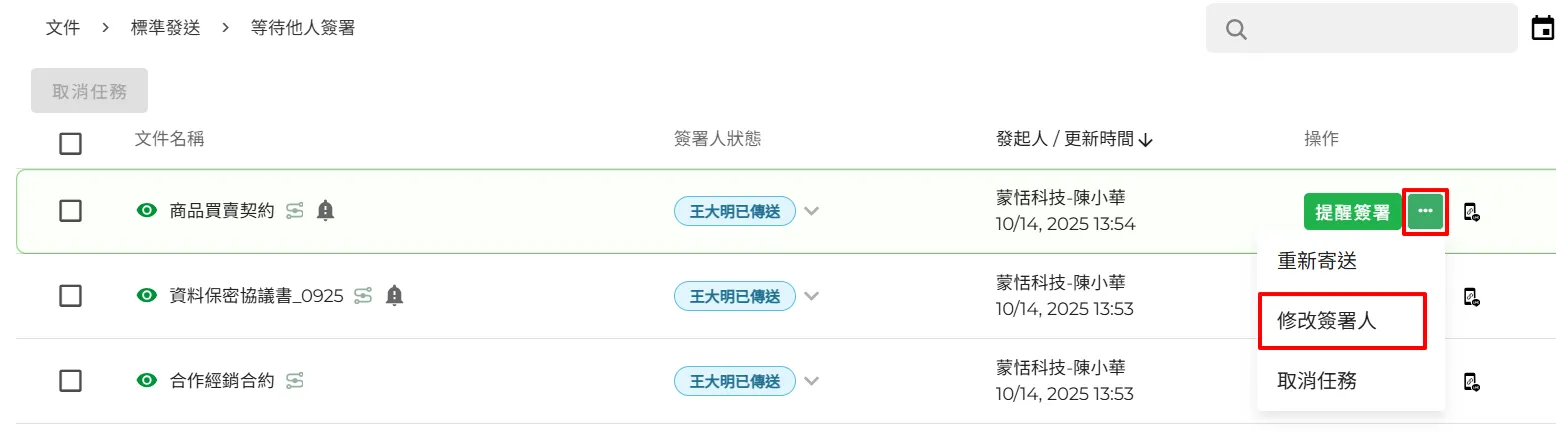Click the eye icon beside 商品買賣契約

pyautogui.click(x=147, y=211)
